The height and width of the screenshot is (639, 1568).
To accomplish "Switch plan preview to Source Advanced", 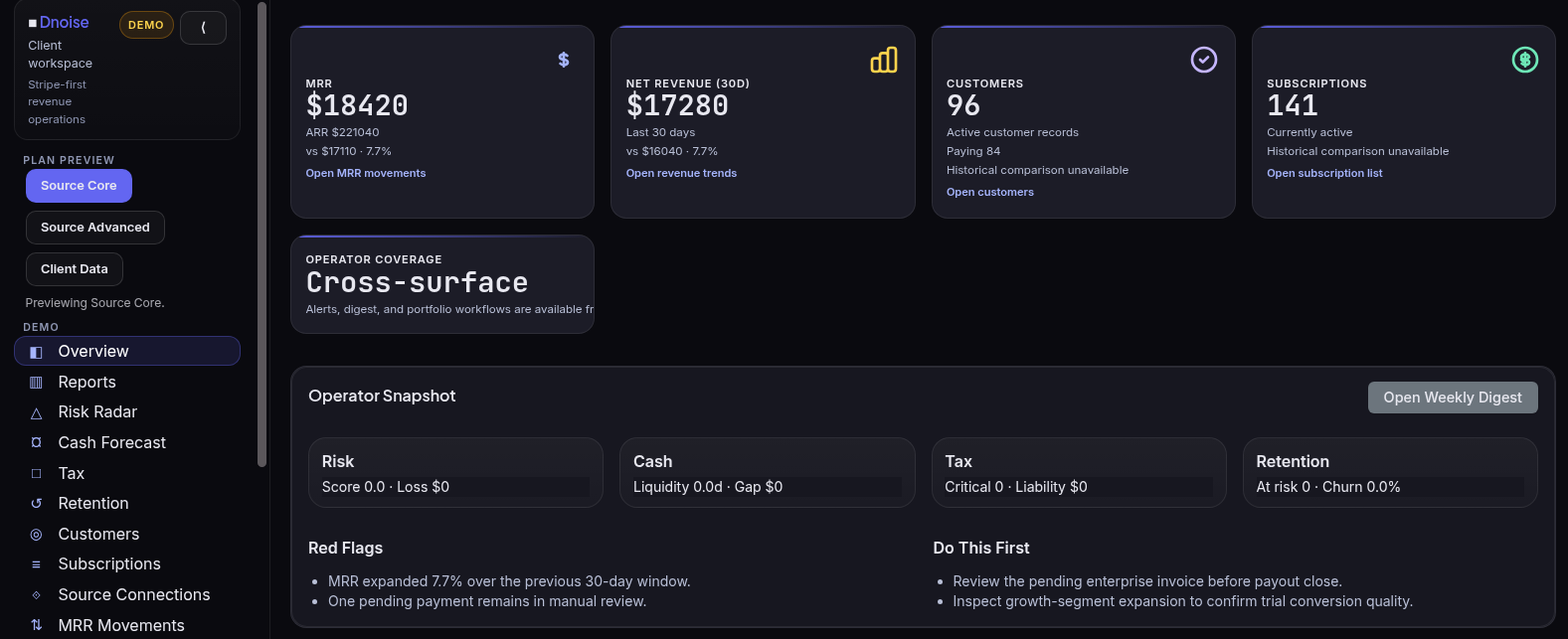I will (95, 228).
